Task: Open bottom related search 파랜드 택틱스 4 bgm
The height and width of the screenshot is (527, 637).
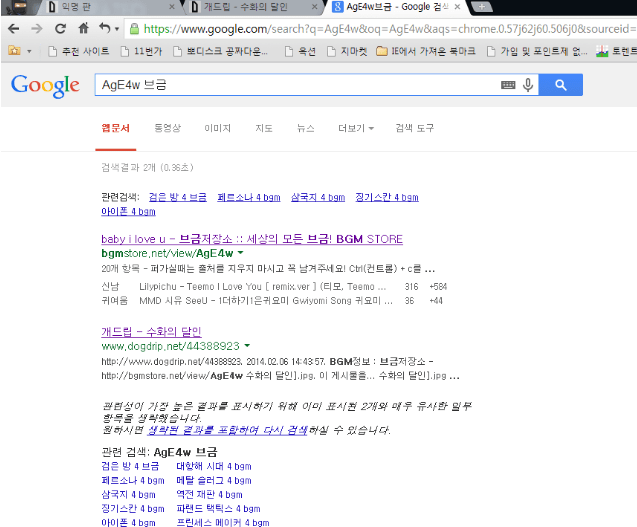Action: [218, 509]
